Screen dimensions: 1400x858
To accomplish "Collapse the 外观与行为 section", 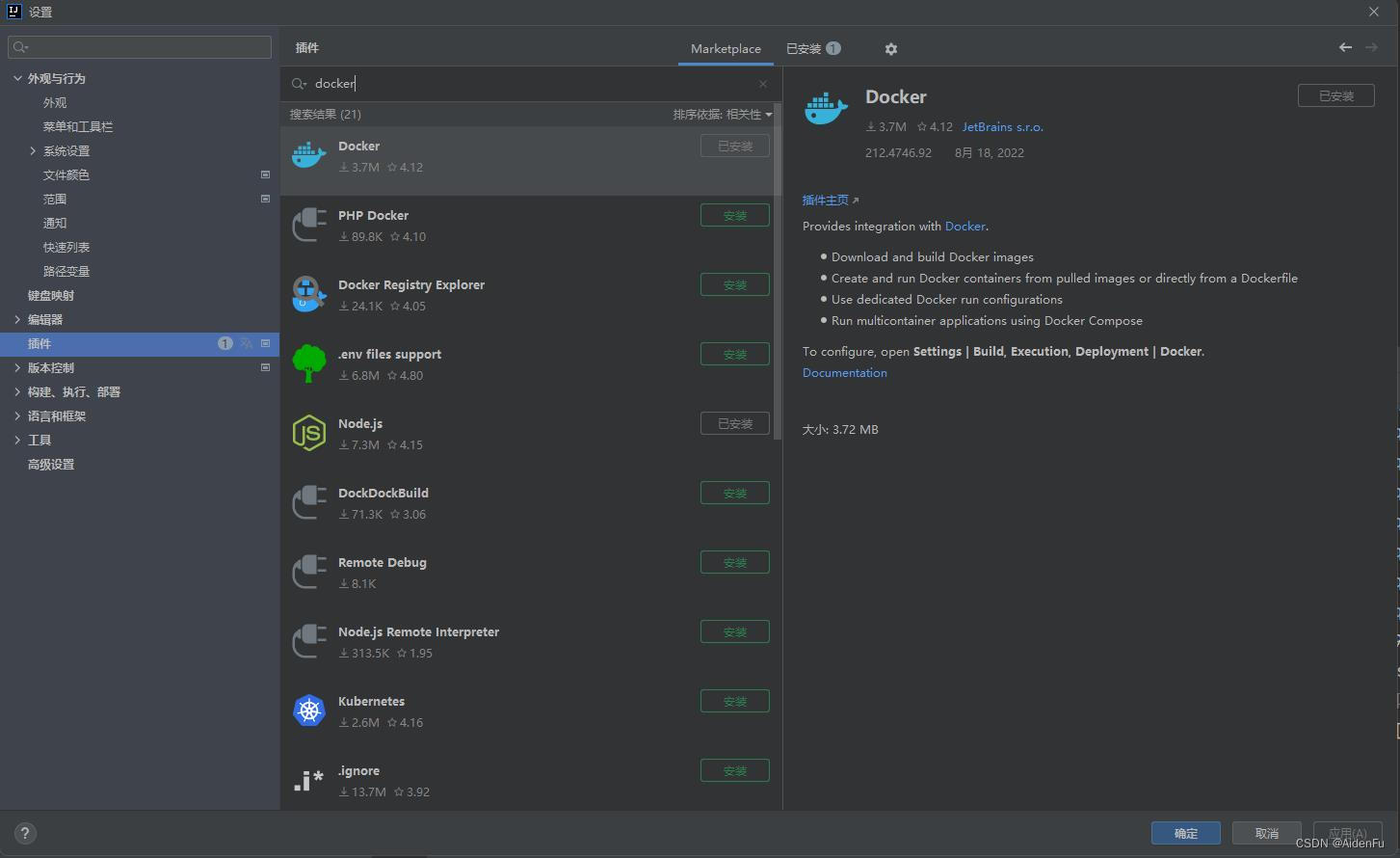I will (17, 78).
